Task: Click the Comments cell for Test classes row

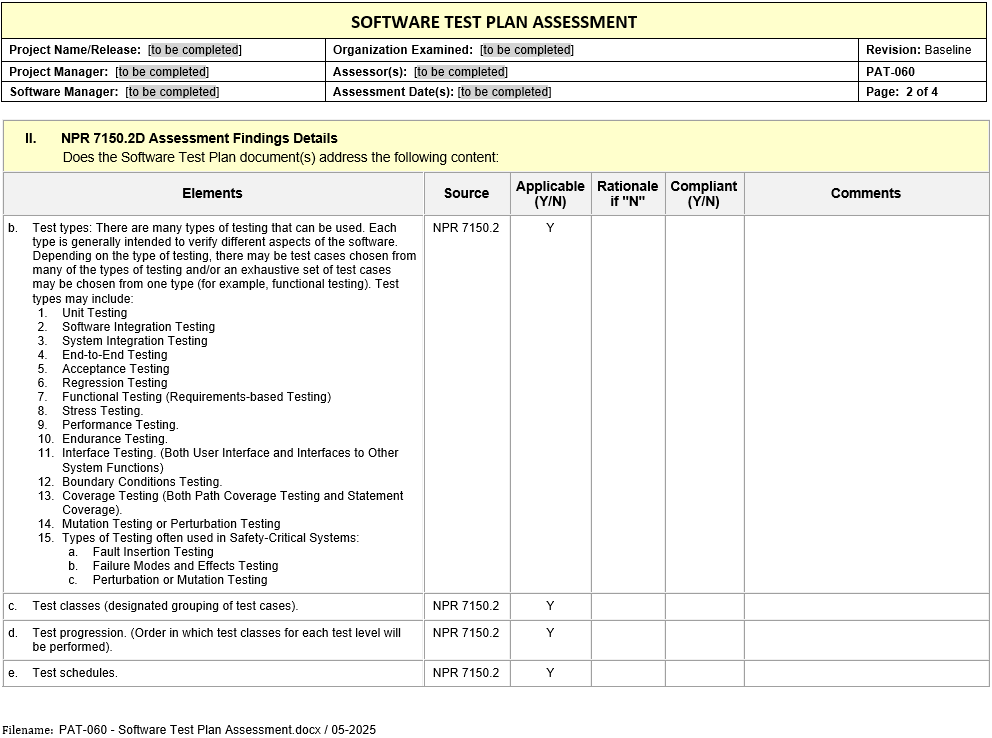Action: tap(866, 606)
